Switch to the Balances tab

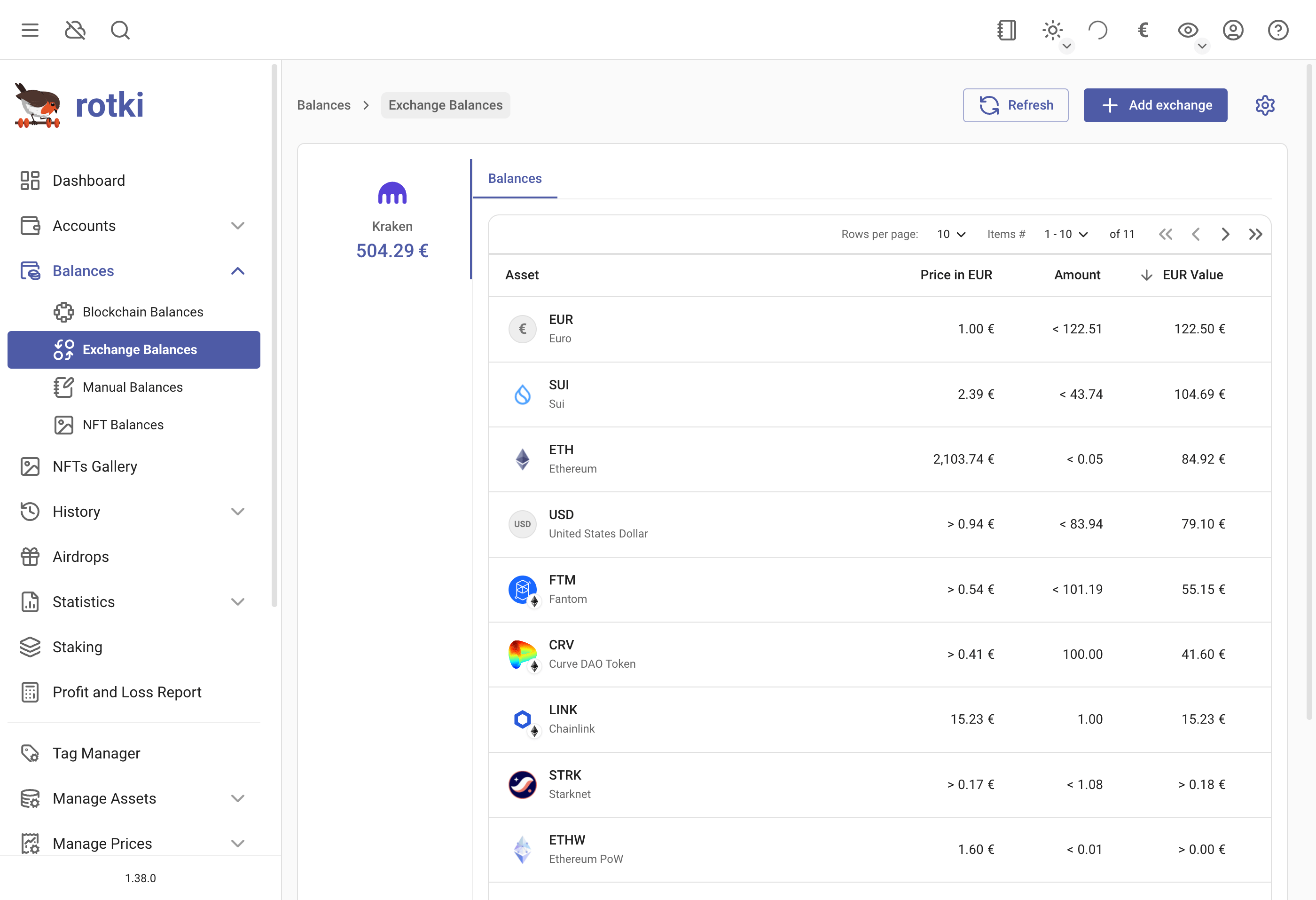515,178
